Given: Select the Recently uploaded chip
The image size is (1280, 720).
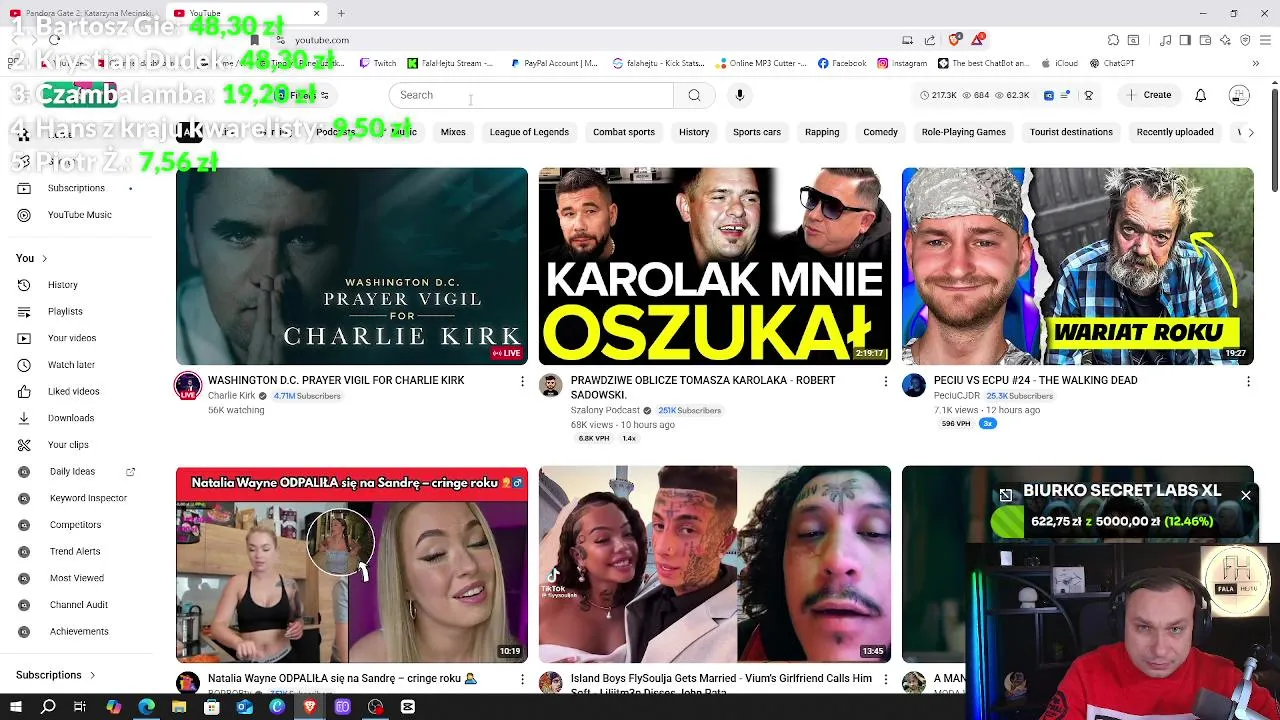Looking at the screenshot, I should click(x=1175, y=132).
